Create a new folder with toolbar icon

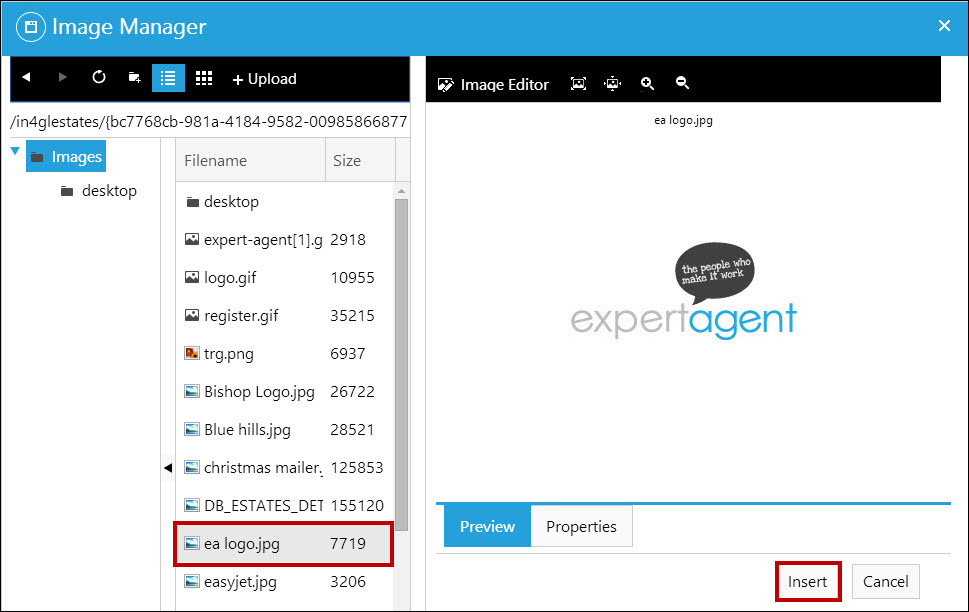point(134,78)
